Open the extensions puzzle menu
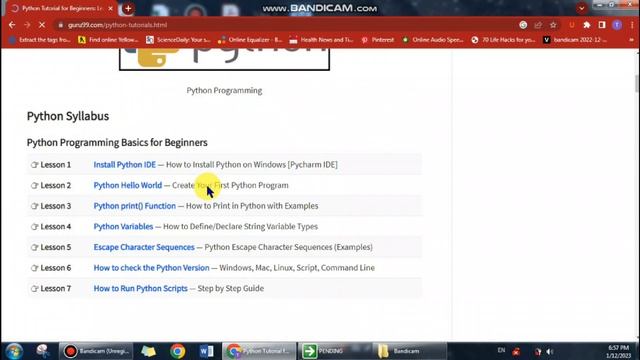Image resolution: width=640 pixels, height=360 pixels. [587, 25]
